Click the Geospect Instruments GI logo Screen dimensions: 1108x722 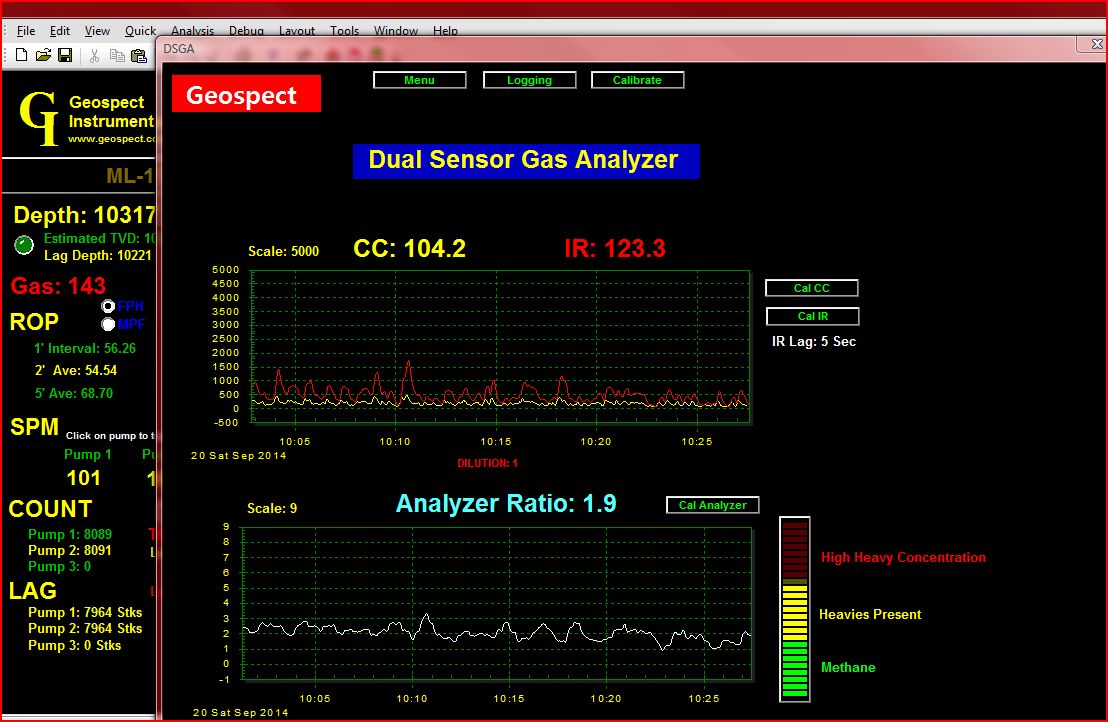(39, 118)
